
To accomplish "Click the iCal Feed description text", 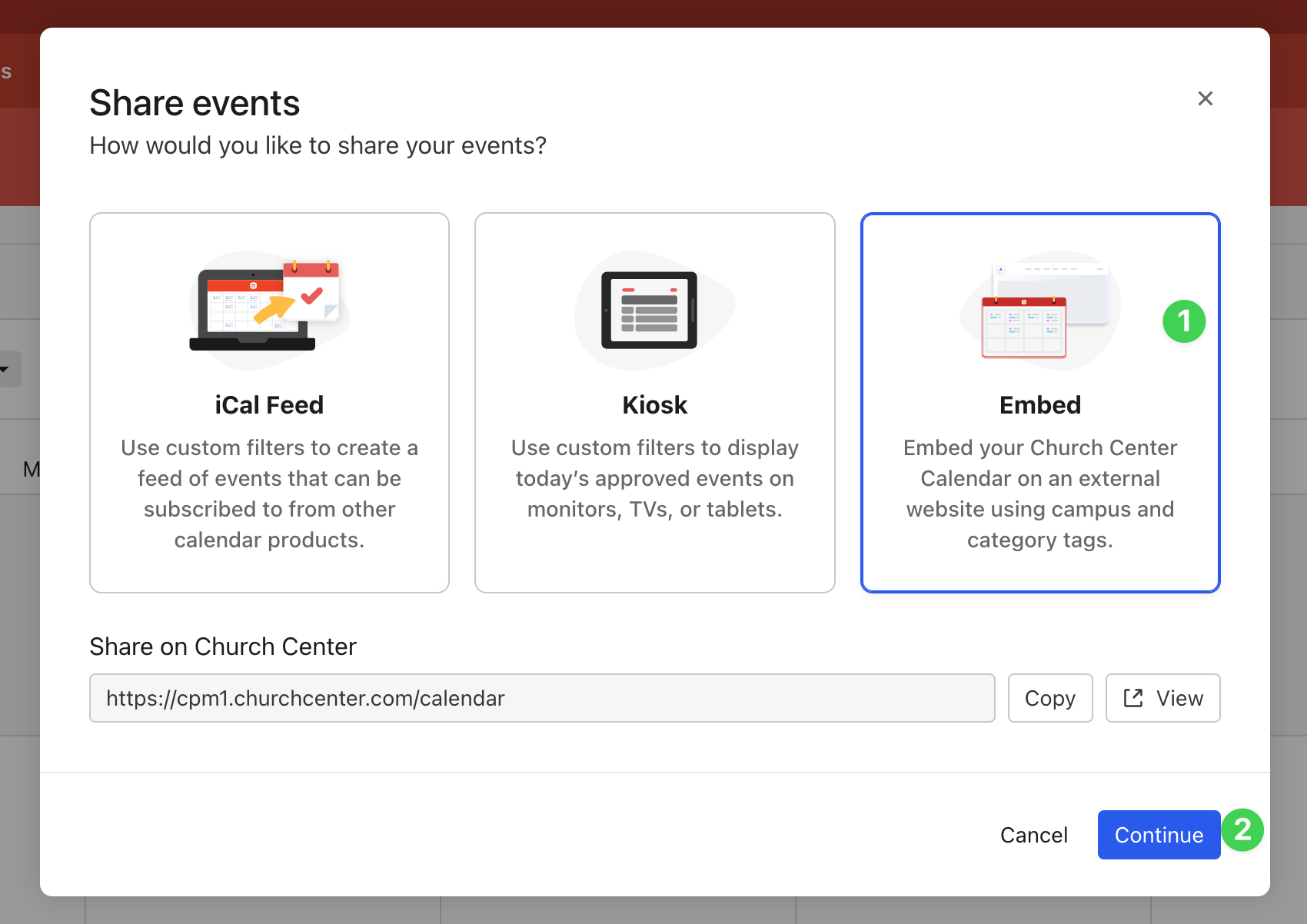I will click(269, 494).
